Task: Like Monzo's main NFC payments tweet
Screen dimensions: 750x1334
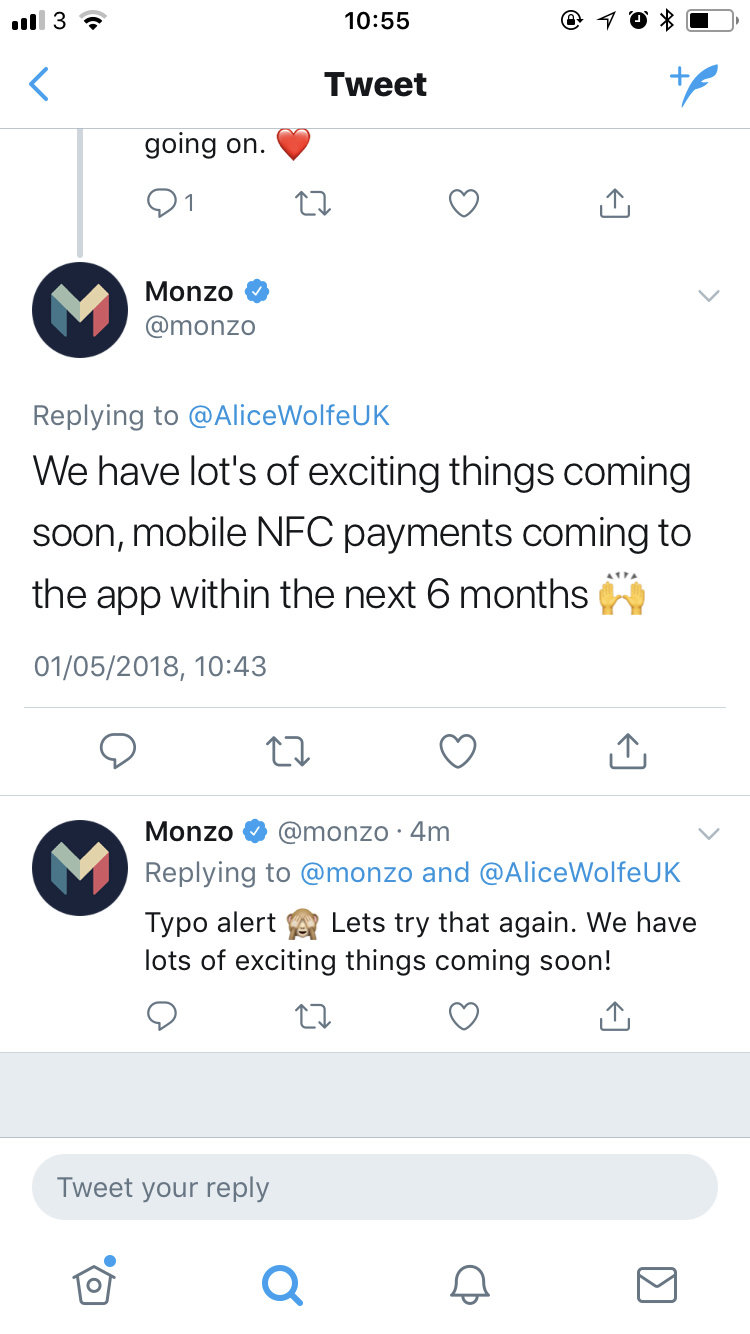Action: coord(458,751)
